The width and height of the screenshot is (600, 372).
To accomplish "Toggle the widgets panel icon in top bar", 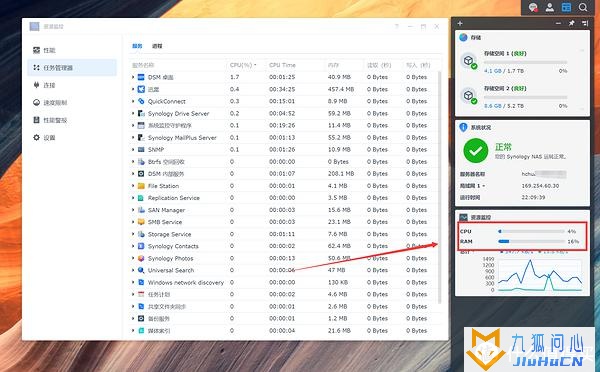I will tap(566, 7).
